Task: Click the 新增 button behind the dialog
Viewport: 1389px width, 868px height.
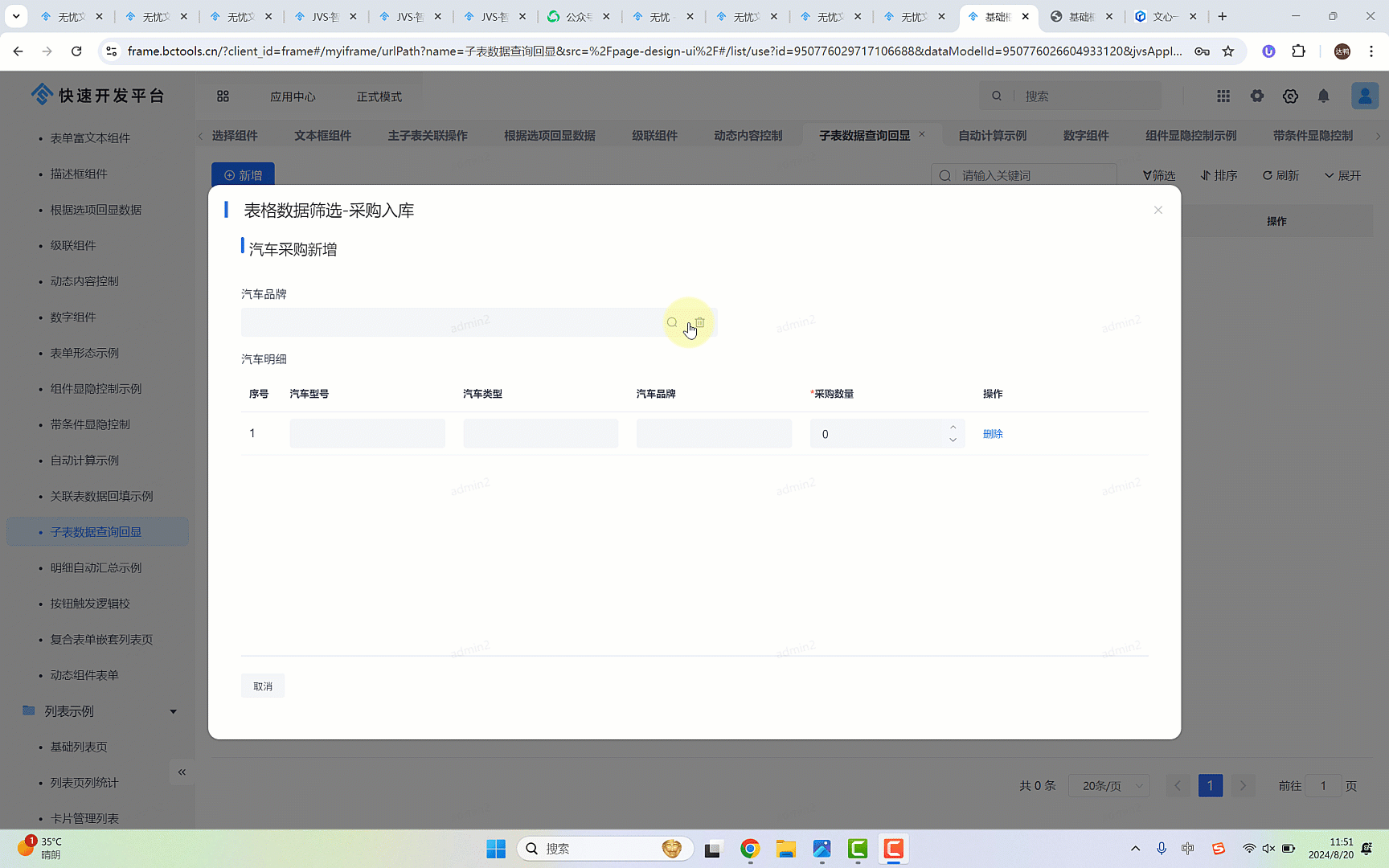Action: (x=243, y=175)
